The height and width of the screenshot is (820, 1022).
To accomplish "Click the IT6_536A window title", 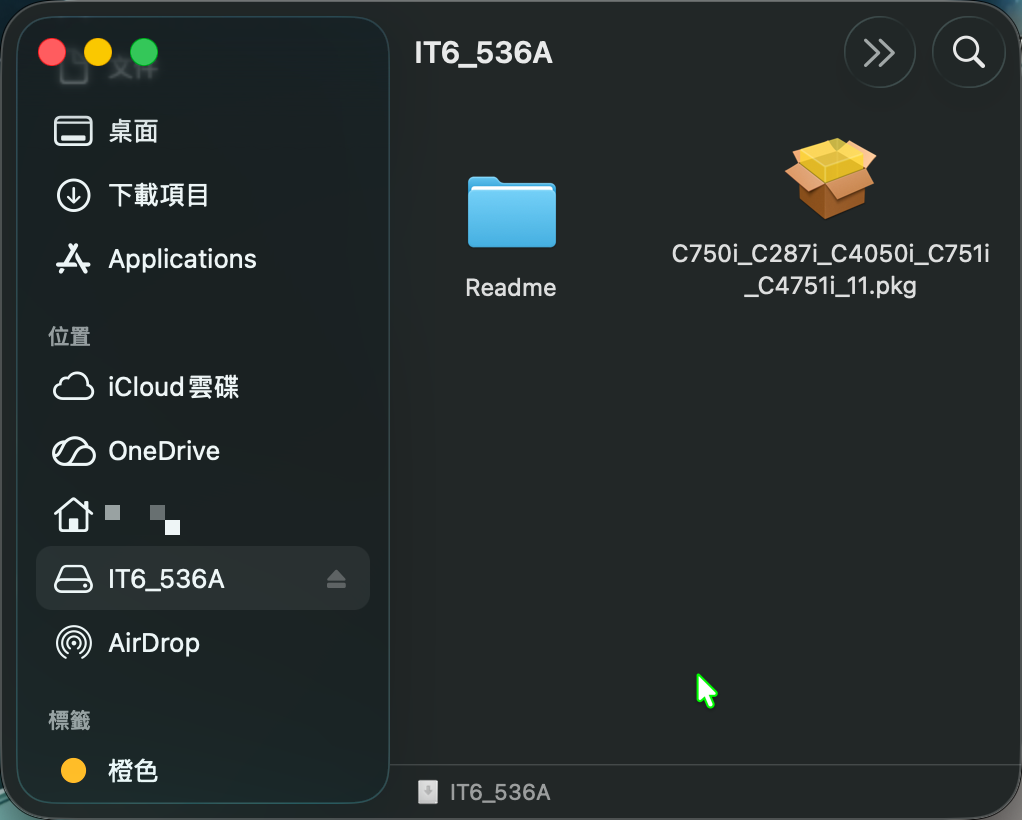I will click(x=484, y=53).
